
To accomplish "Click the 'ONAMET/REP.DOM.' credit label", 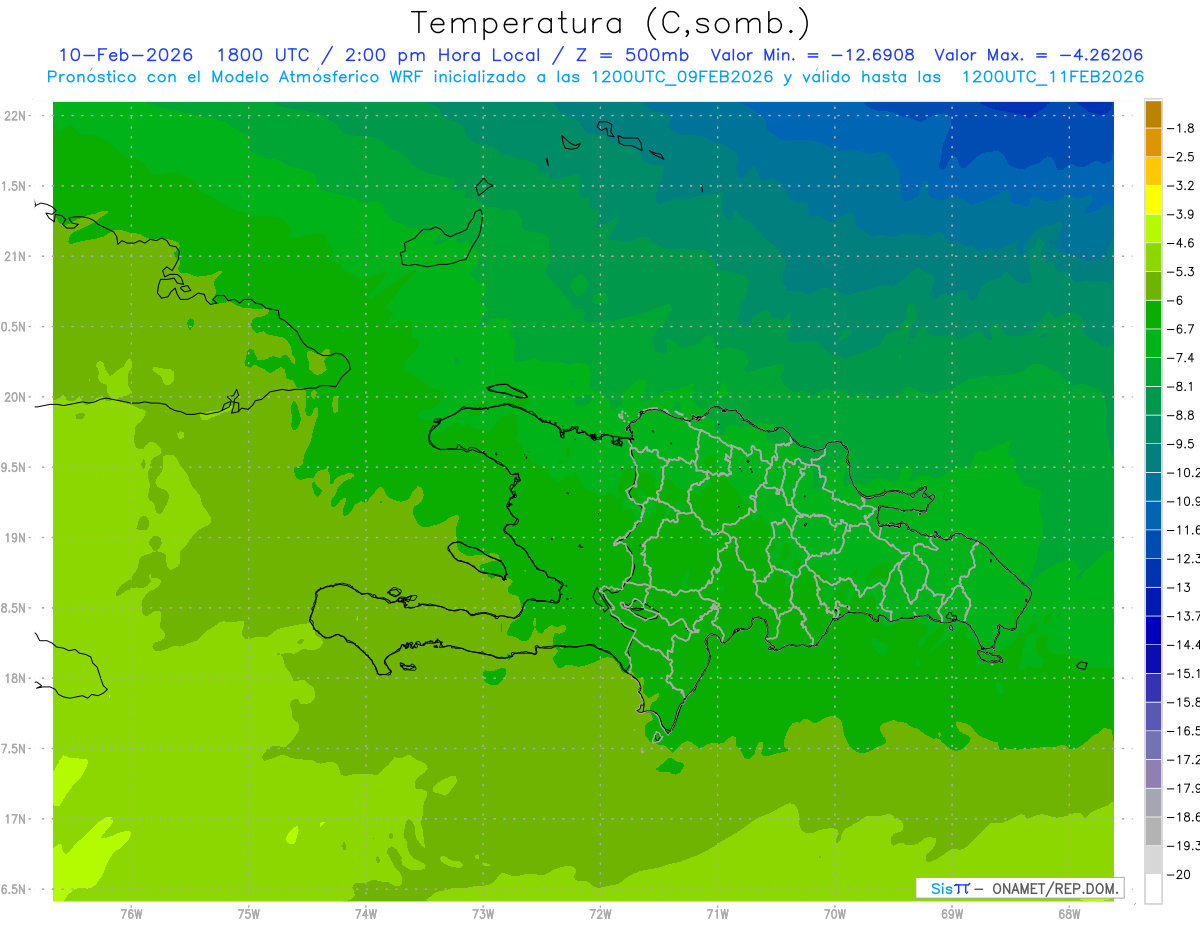I will click(x=1055, y=888).
